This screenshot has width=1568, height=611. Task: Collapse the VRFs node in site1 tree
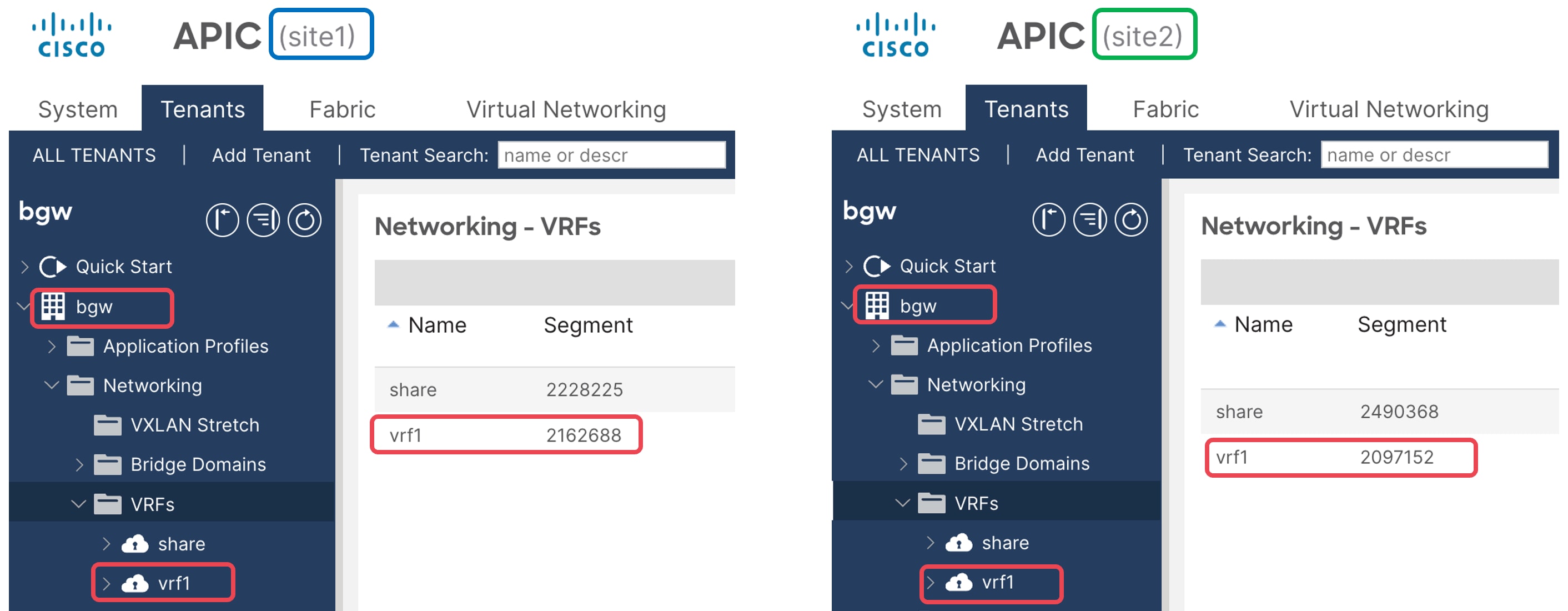point(78,504)
